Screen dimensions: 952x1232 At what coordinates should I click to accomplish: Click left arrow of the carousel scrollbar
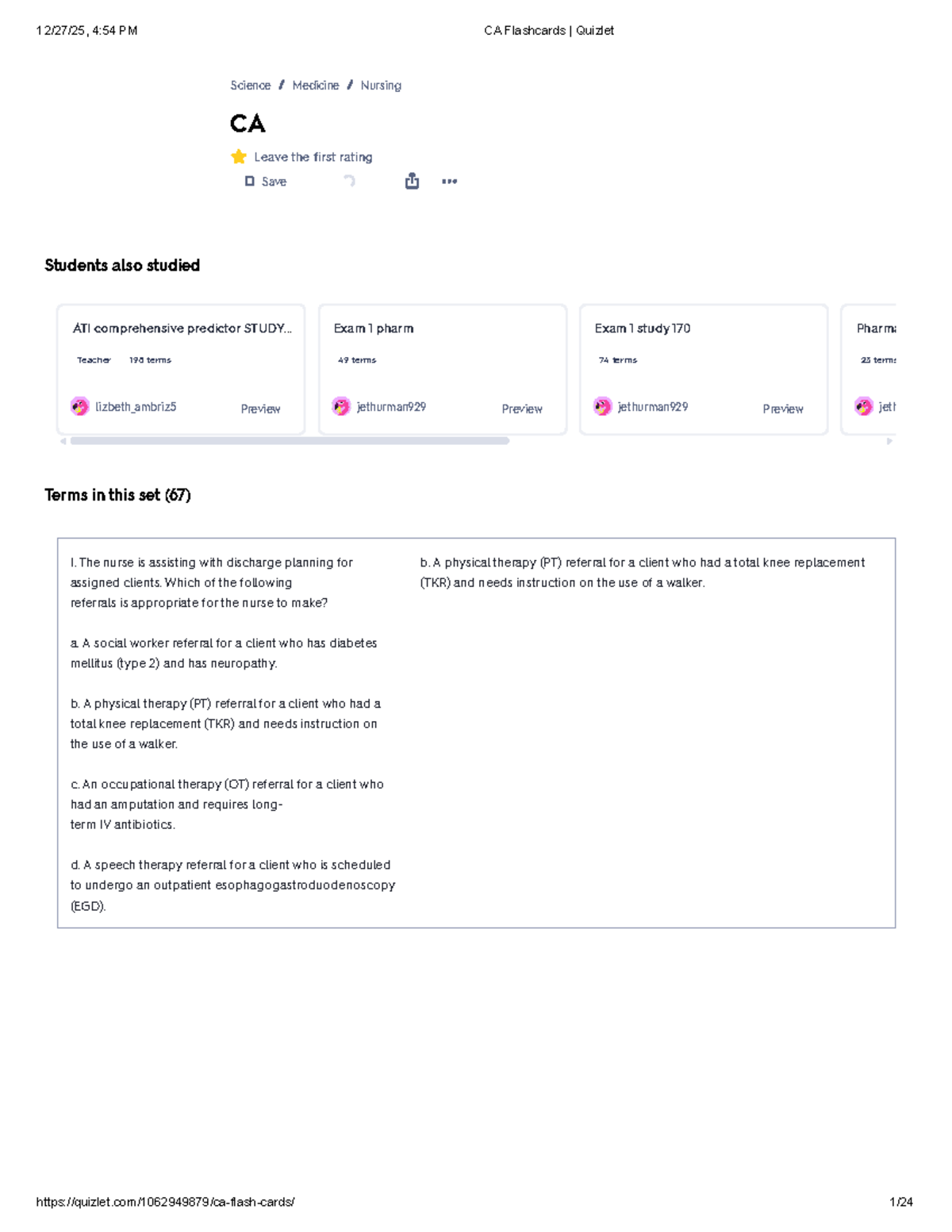63,441
